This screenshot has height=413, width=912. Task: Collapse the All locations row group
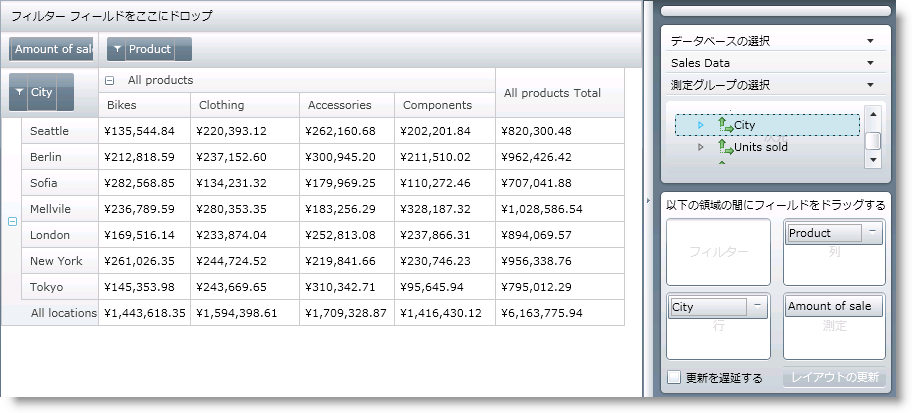coord(12,222)
